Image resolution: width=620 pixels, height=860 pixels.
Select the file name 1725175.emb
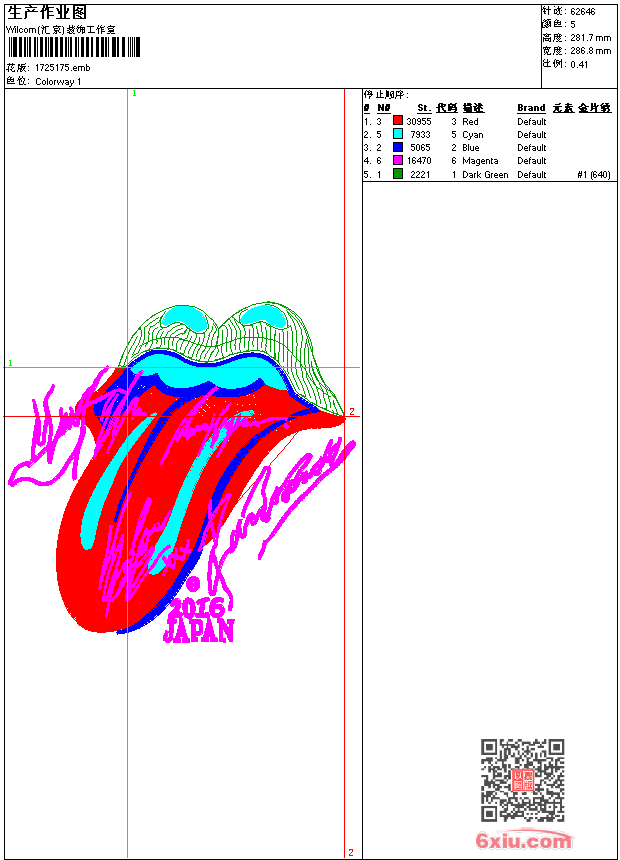pyautogui.click(x=63, y=68)
